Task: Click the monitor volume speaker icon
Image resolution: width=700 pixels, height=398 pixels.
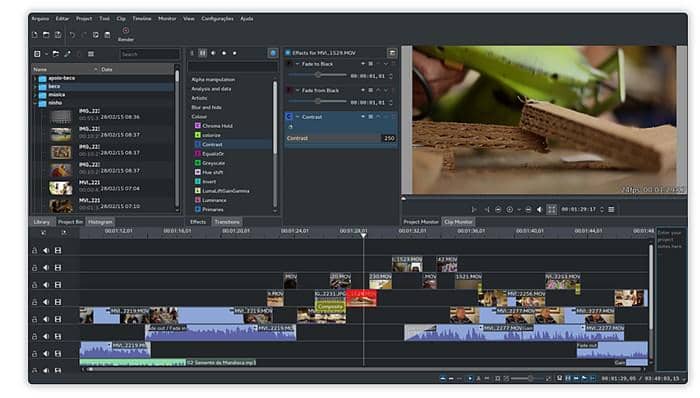Action: (x=539, y=209)
